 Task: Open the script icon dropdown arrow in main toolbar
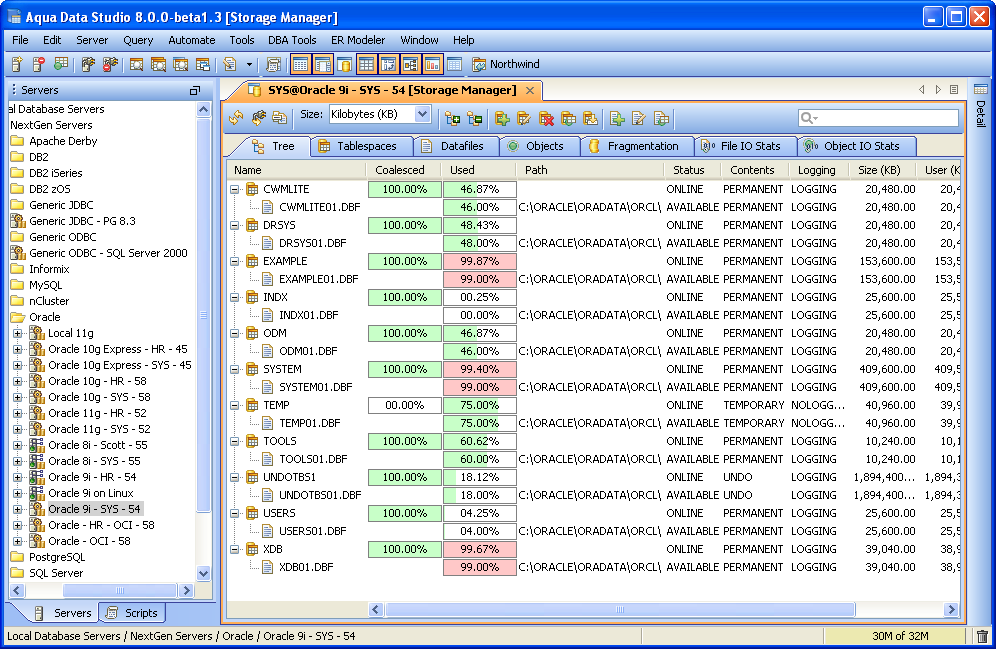(249, 64)
